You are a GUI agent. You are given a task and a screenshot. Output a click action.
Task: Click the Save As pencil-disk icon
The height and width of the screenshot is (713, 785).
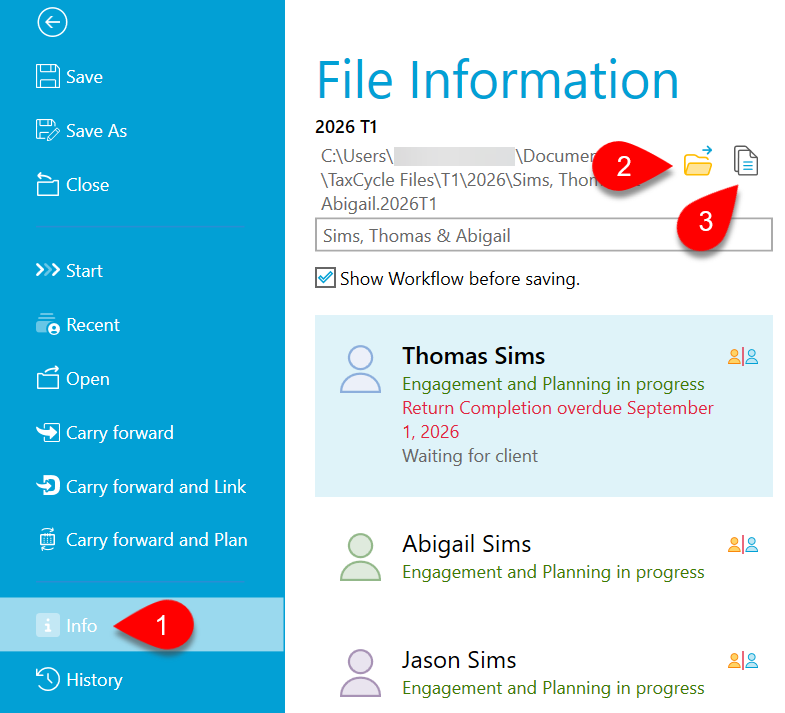coord(48,130)
